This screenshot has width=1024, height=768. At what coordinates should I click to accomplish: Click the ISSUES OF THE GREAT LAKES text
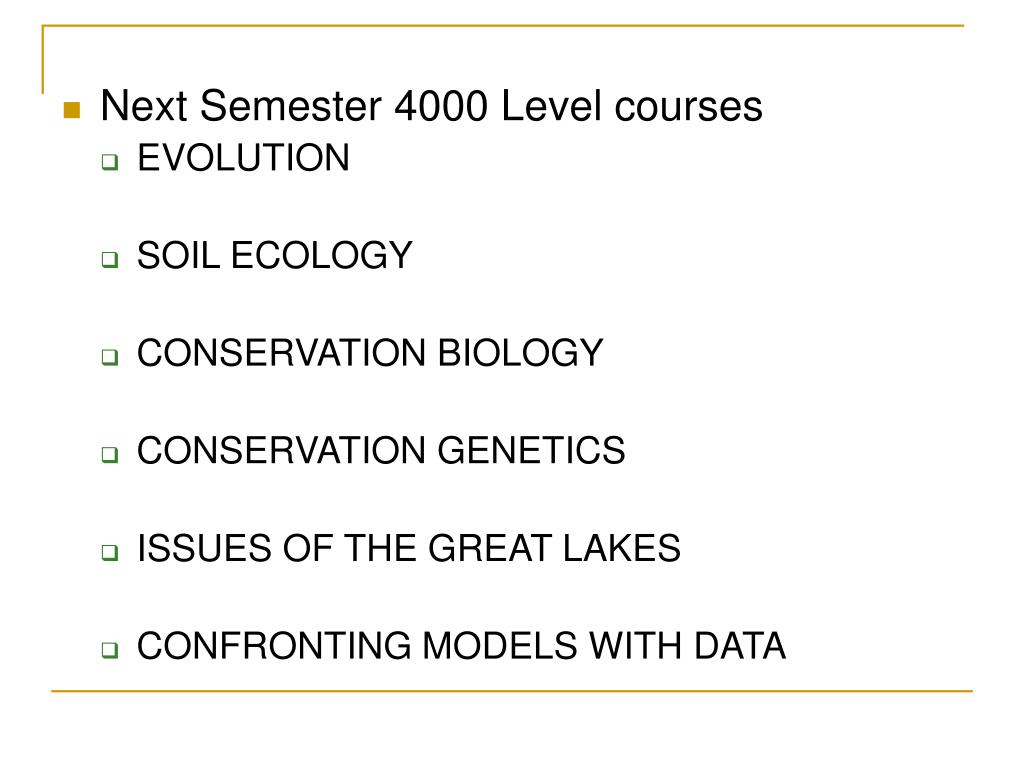click(409, 548)
